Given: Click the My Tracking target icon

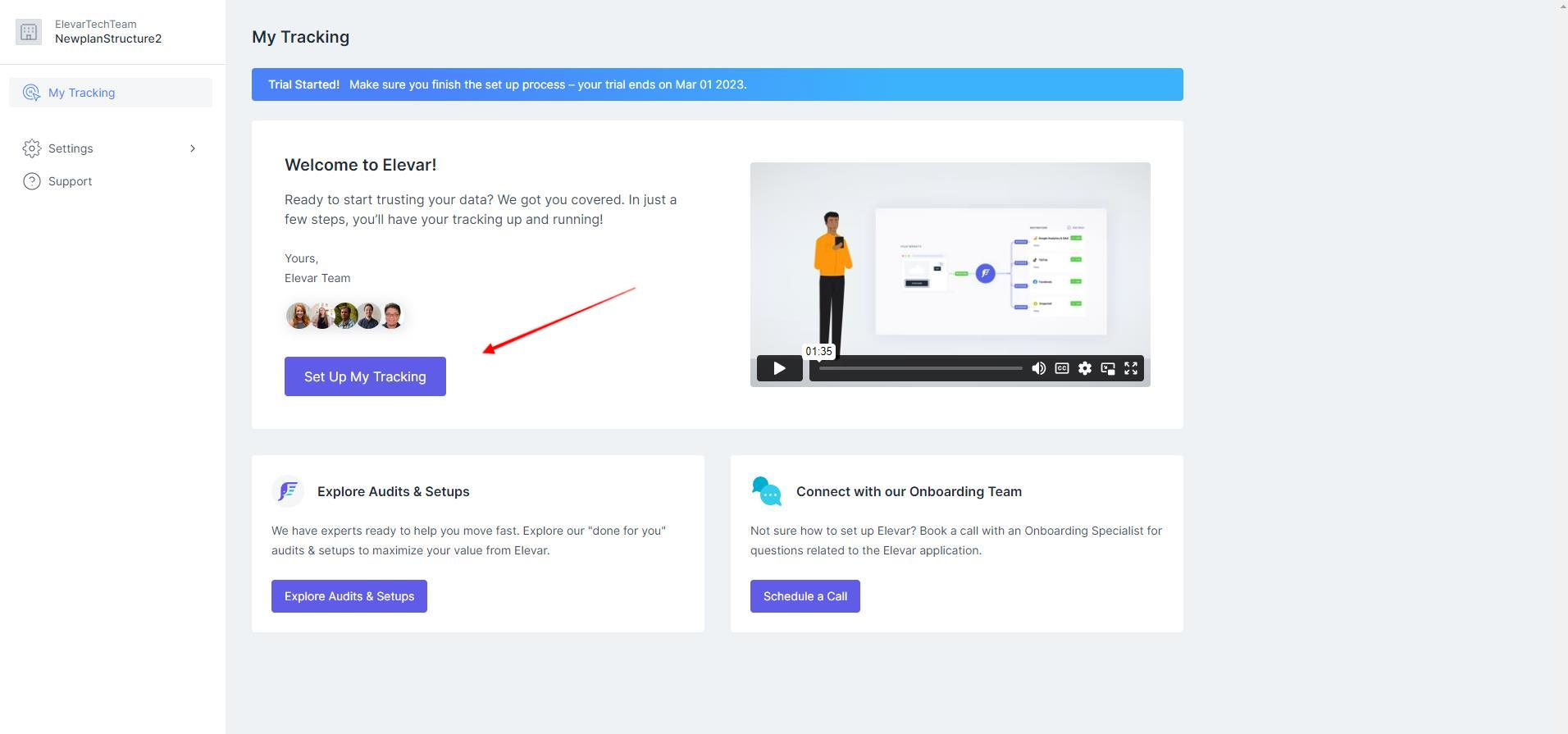Looking at the screenshot, I should click(32, 93).
